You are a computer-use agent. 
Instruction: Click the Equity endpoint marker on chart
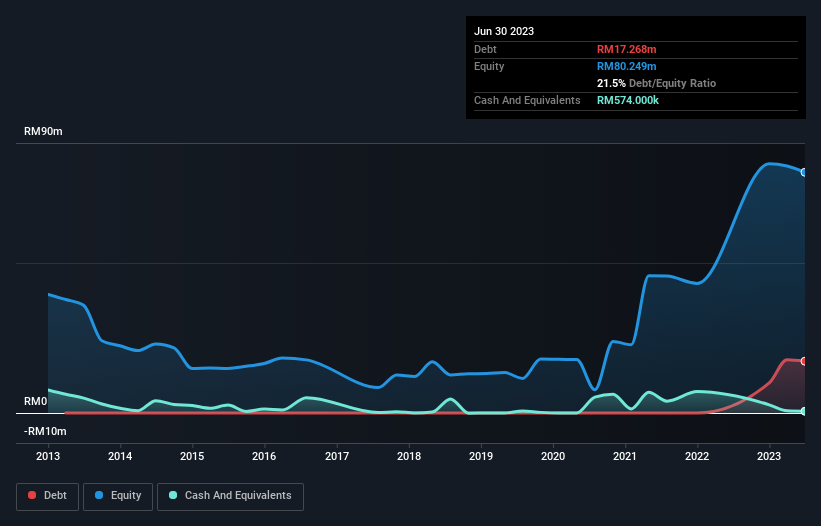coord(803,172)
